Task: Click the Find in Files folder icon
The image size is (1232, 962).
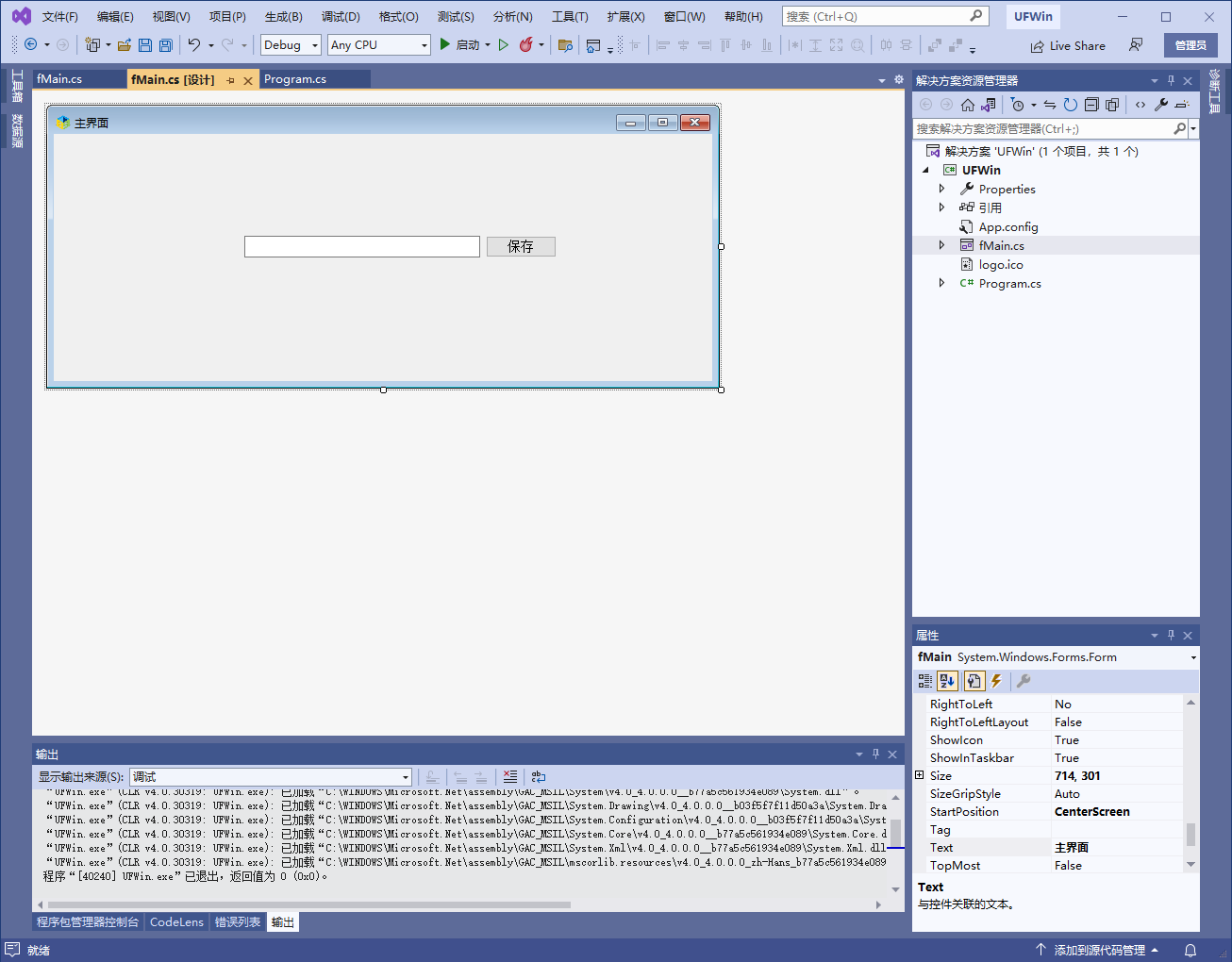Action: coord(565,44)
